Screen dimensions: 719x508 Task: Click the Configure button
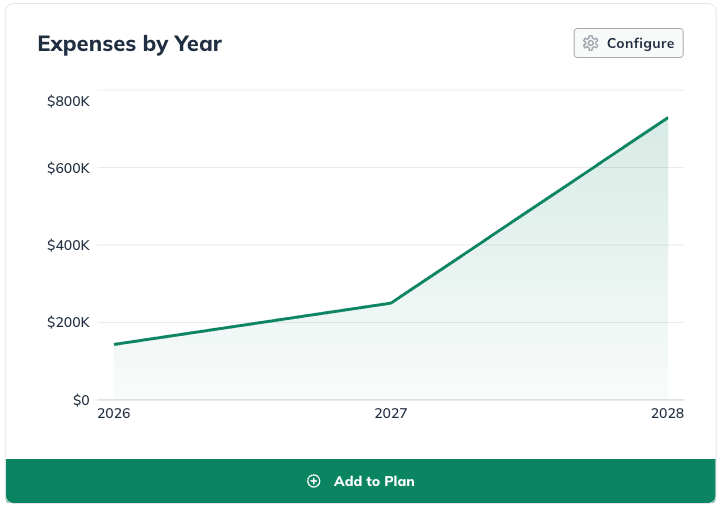coord(628,43)
